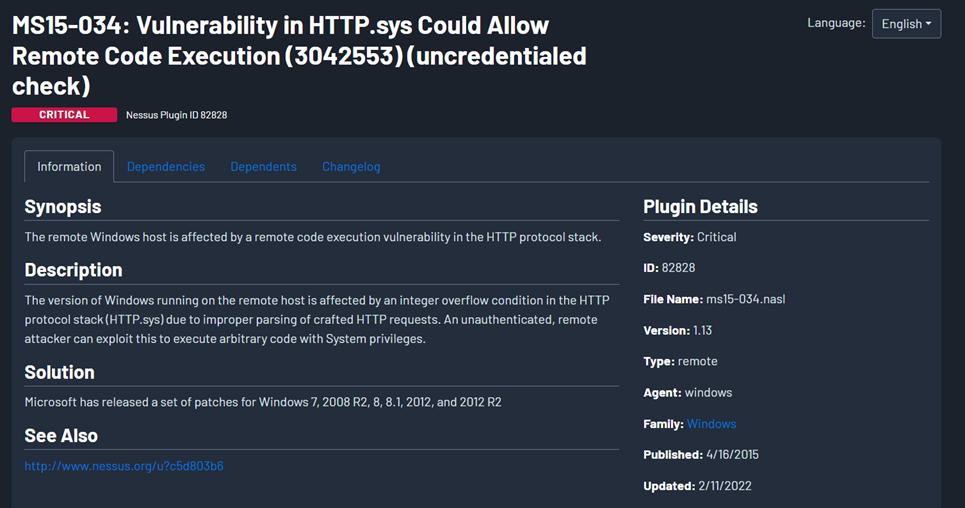Click the description paragraph about integer overflow
This screenshot has width=965, height=508.
pyautogui.click(x=317, y=320)
